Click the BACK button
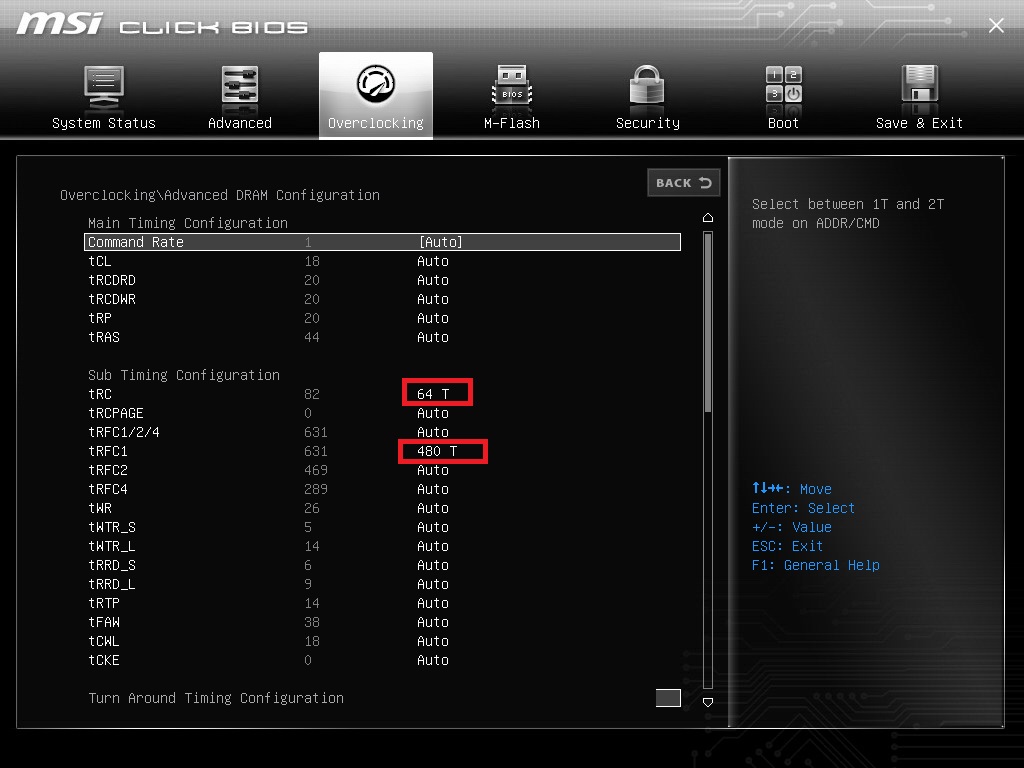This screenshot has height=768, width=1024. (x=684, y=183)
